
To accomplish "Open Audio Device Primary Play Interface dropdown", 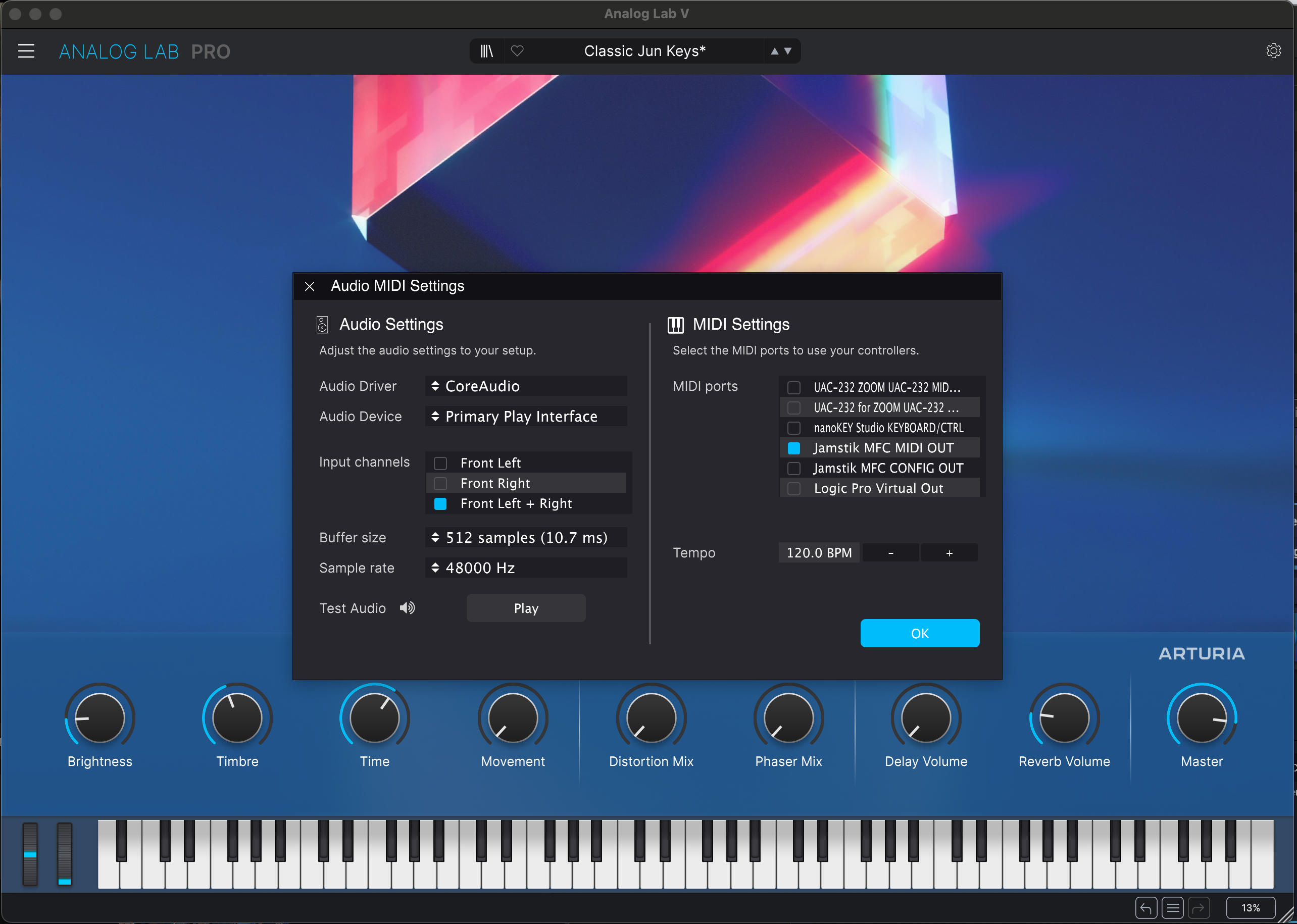I will coord(526,417).
